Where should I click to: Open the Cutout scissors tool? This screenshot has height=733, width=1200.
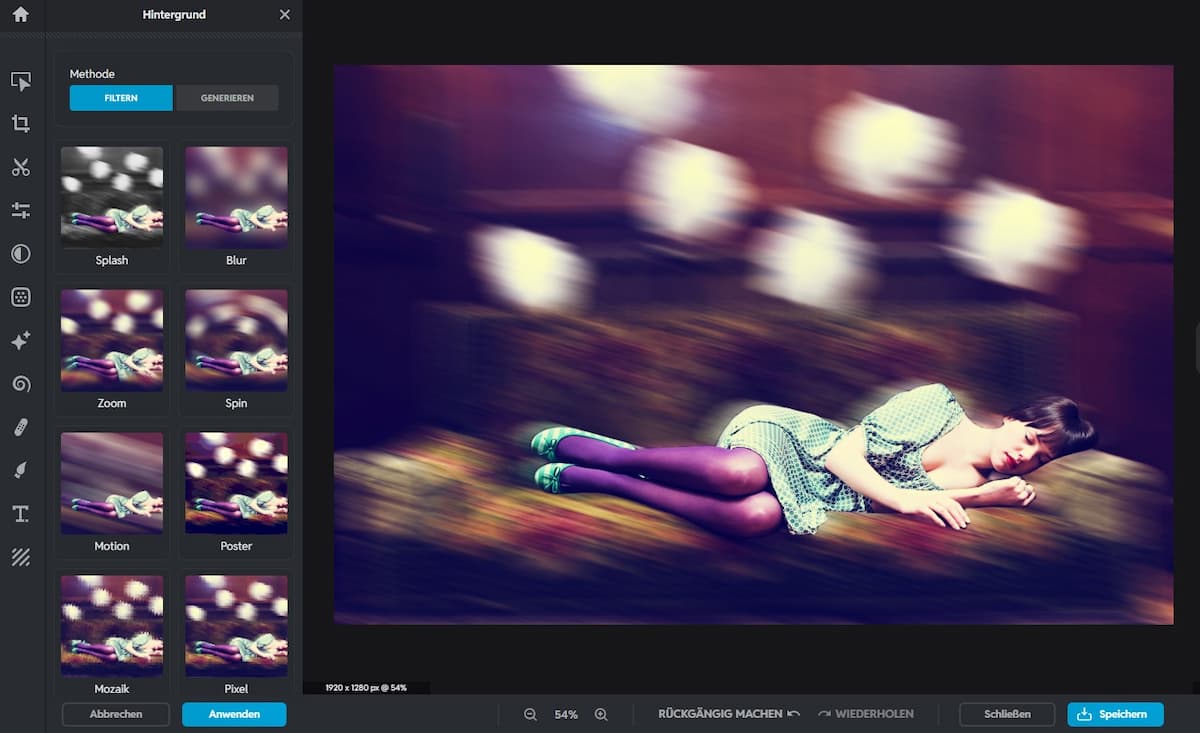(x=21, y=167)
